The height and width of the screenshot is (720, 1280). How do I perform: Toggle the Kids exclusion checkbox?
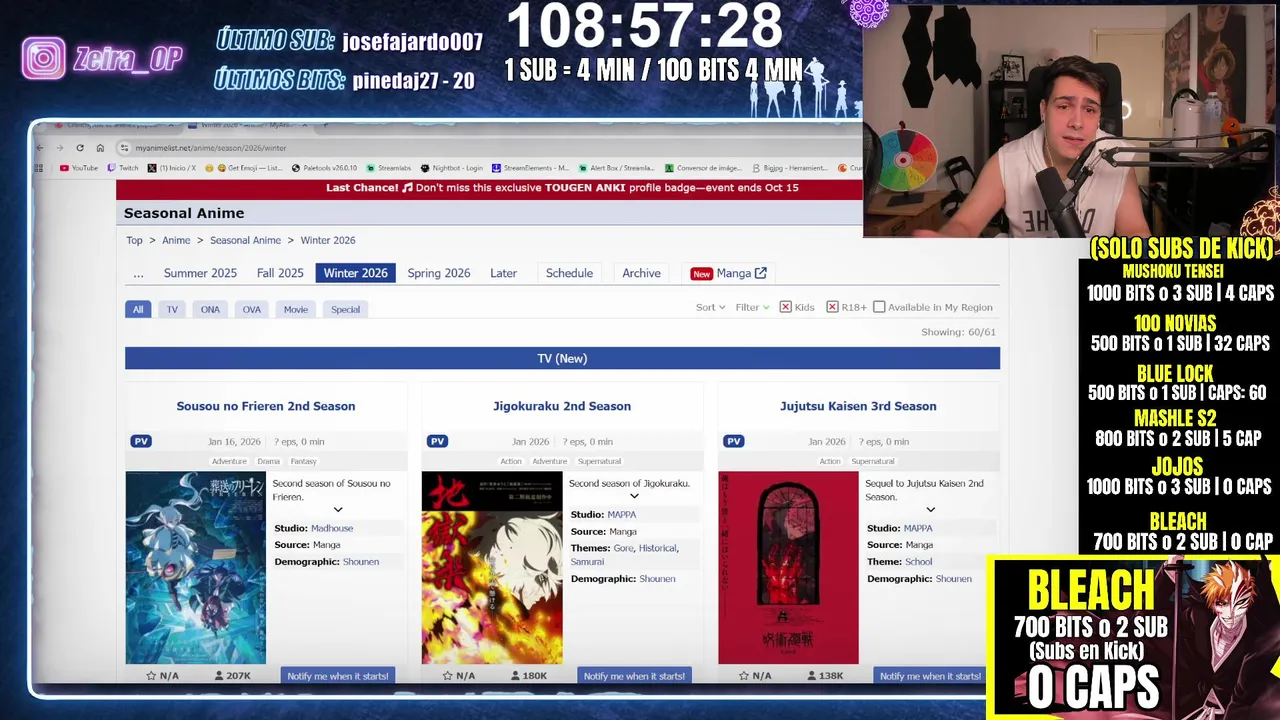pyautogui.click(x=785, y=307)
